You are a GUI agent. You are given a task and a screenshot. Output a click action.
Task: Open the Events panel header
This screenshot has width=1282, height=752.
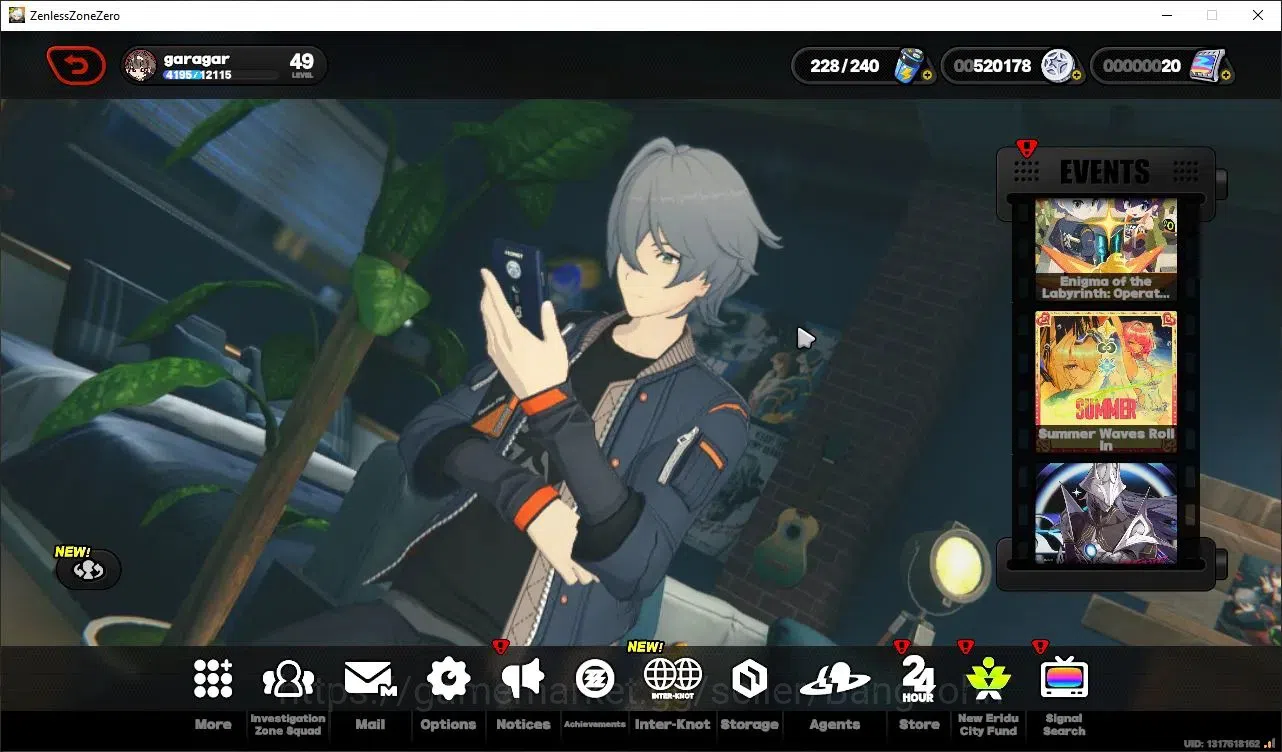click(1105, 171)
